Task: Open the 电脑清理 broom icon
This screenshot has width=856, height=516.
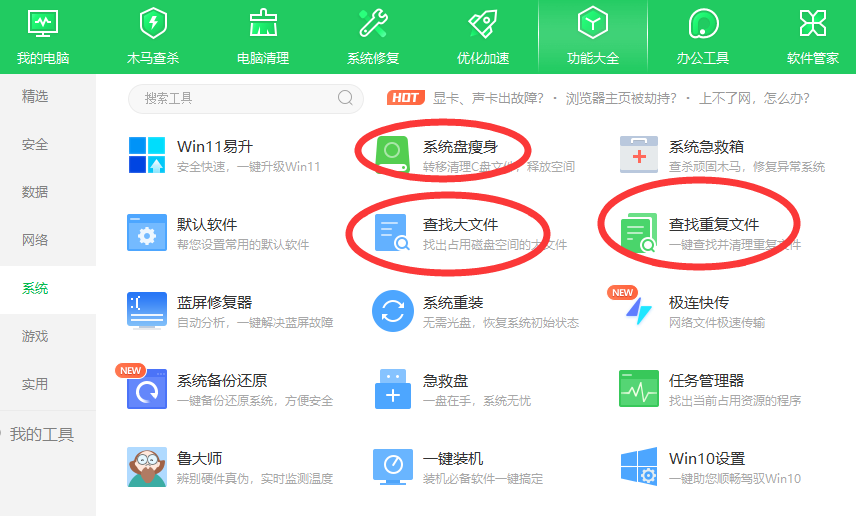Action: [263, 23]
